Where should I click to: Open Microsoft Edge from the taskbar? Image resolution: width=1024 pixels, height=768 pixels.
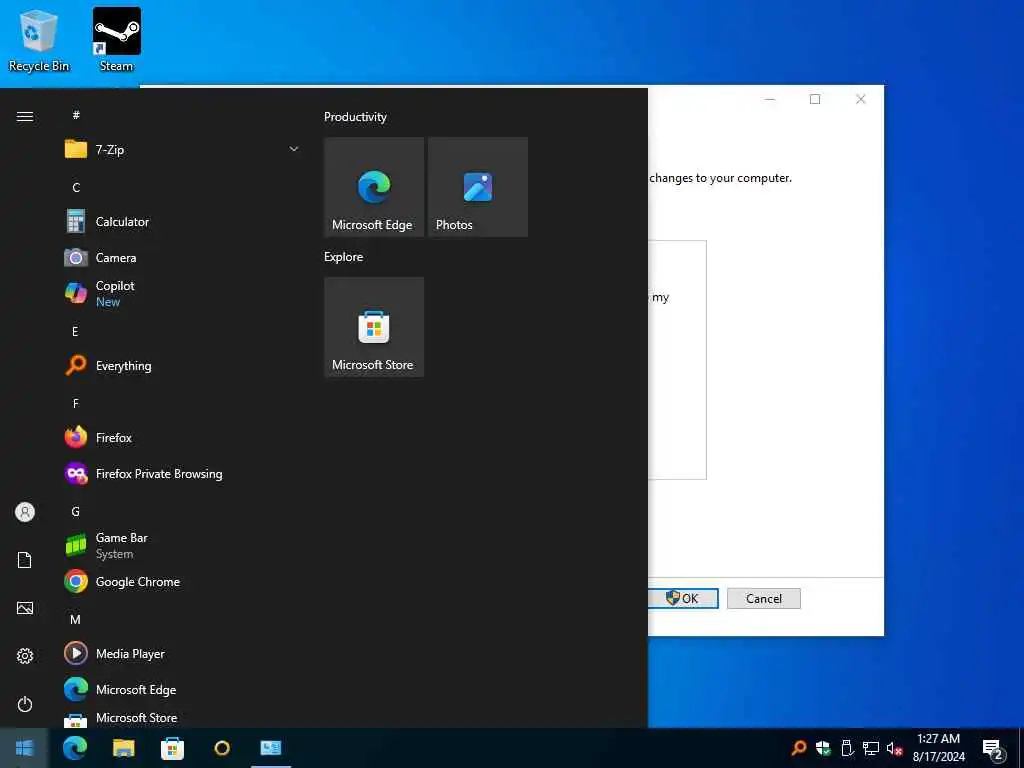click(x=75, y=748)
